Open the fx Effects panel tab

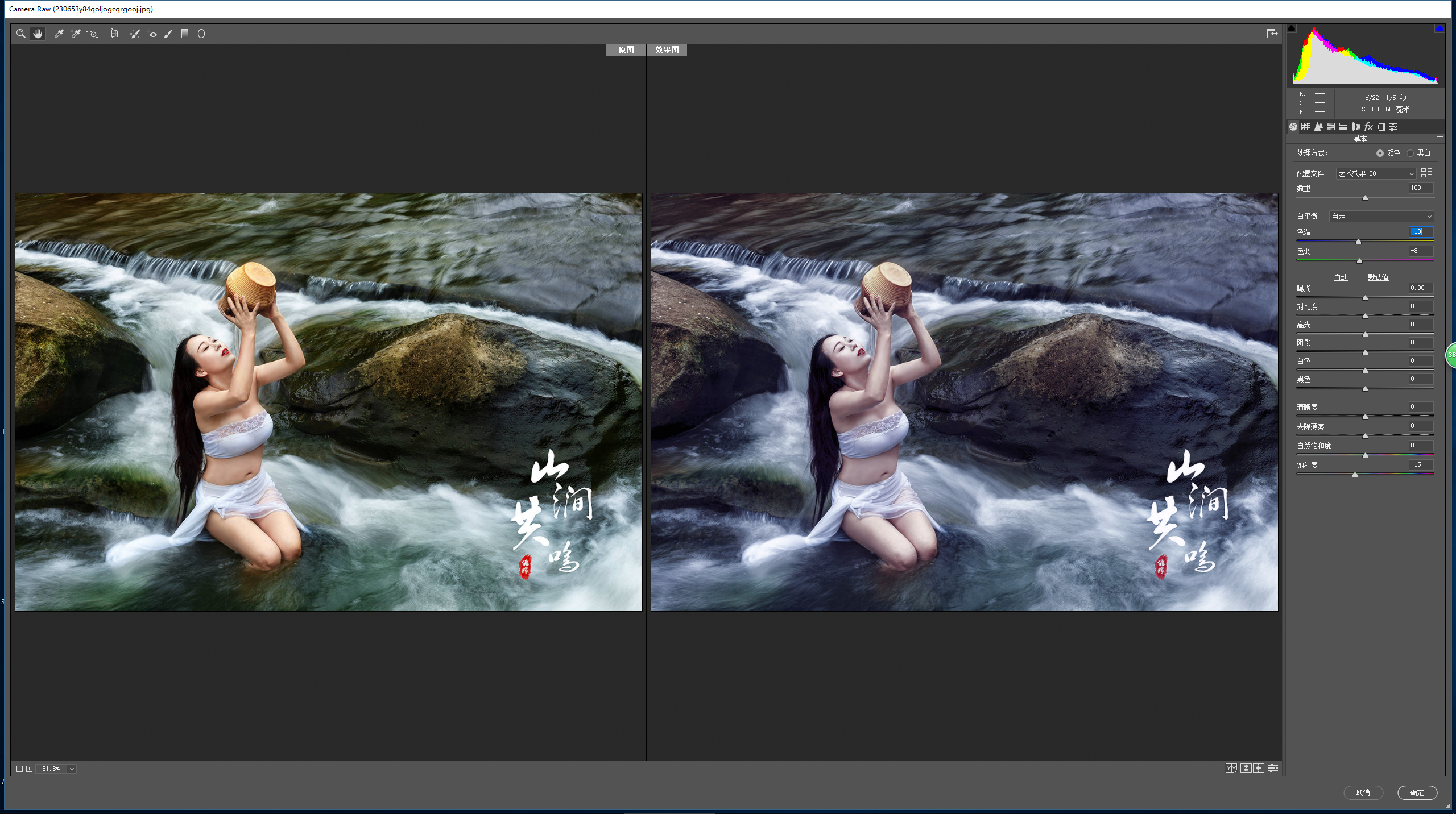point(1368,127)
